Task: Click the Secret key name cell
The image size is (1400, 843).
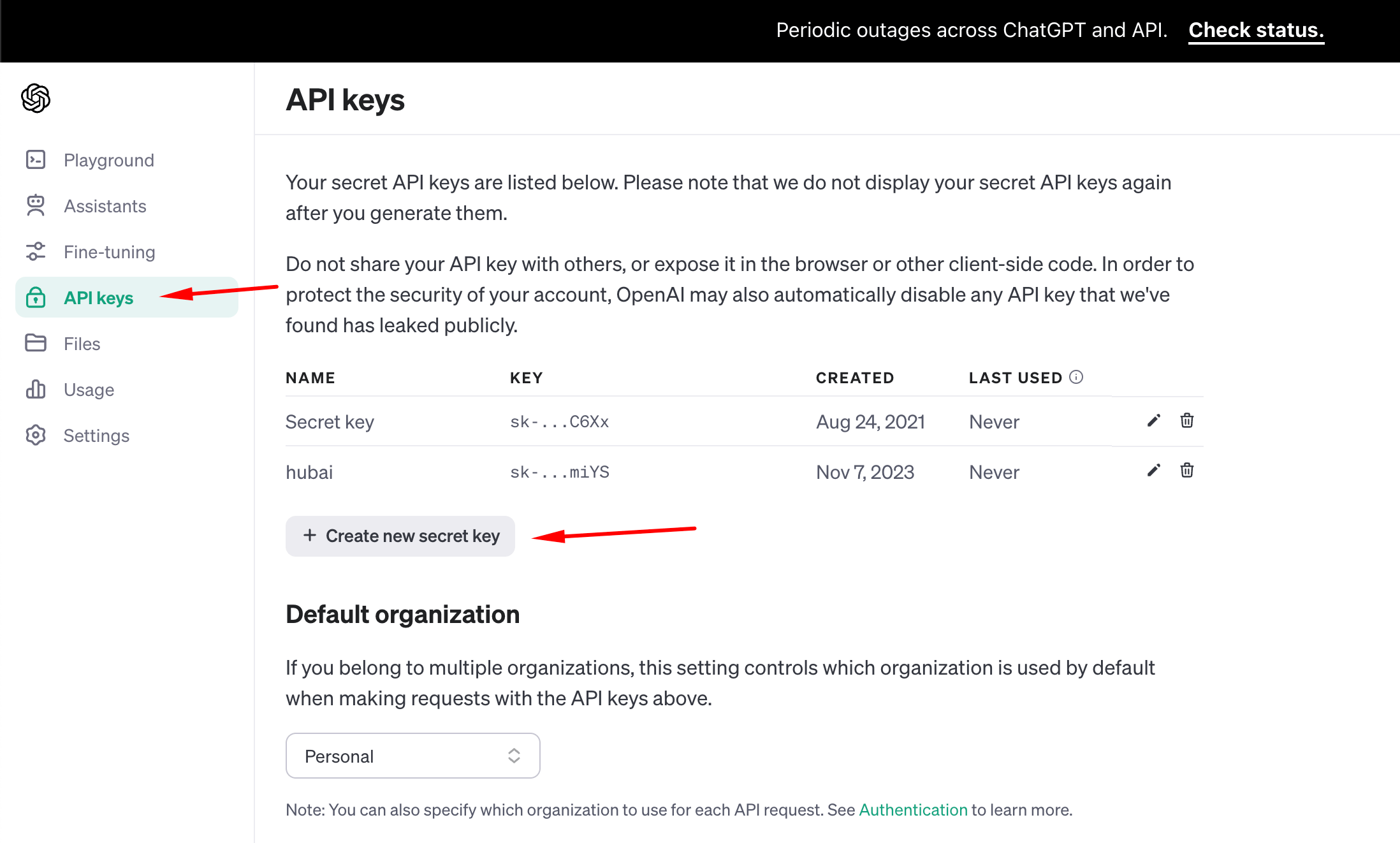Action: coord(330,421)
